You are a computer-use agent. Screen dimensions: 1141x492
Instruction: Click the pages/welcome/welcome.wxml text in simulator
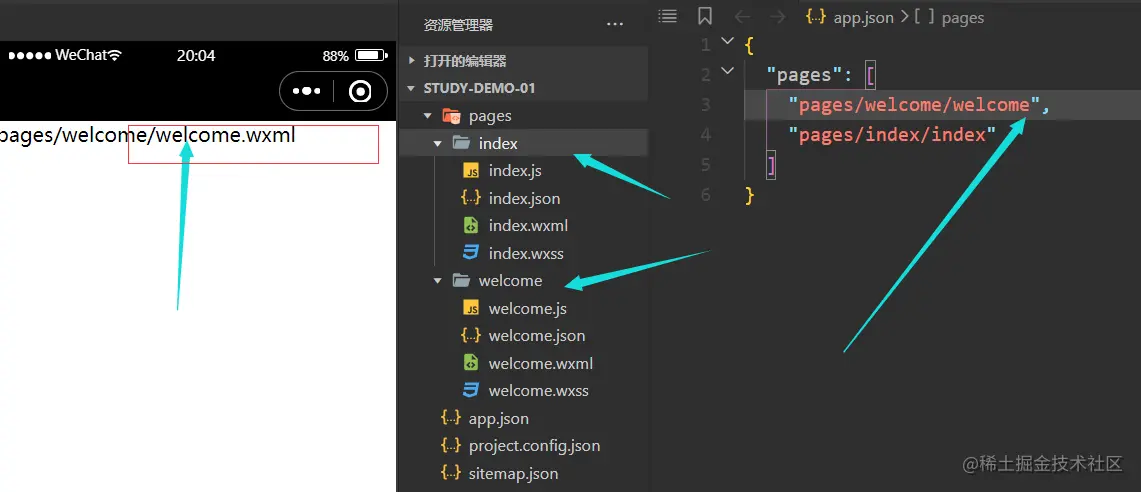click(148, 135)
